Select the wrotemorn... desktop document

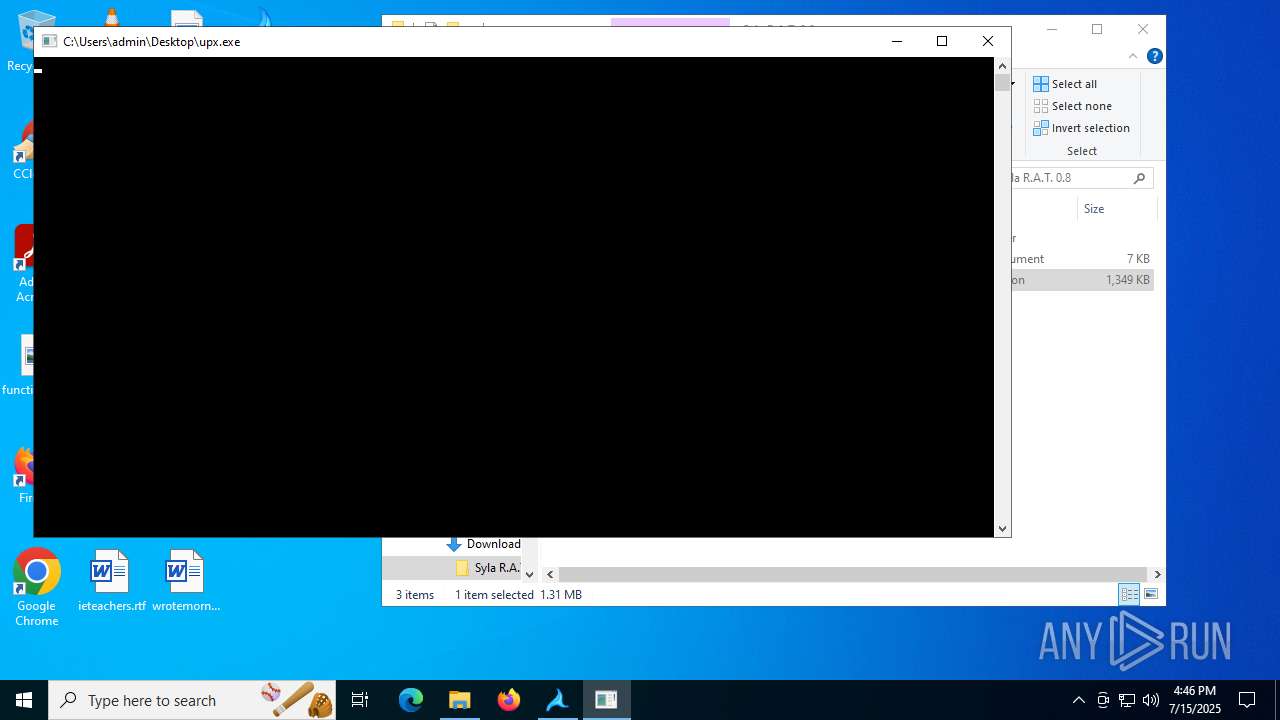click(186, 581)
